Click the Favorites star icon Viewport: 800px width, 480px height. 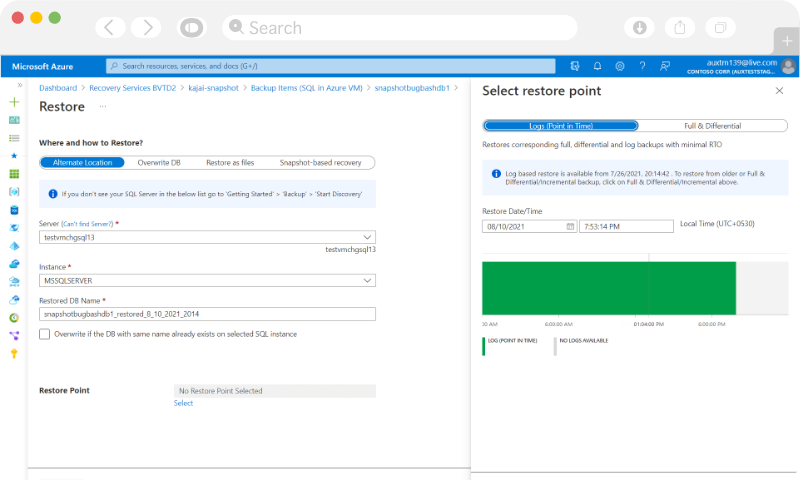pyautogui.click(x=14, y=156)
